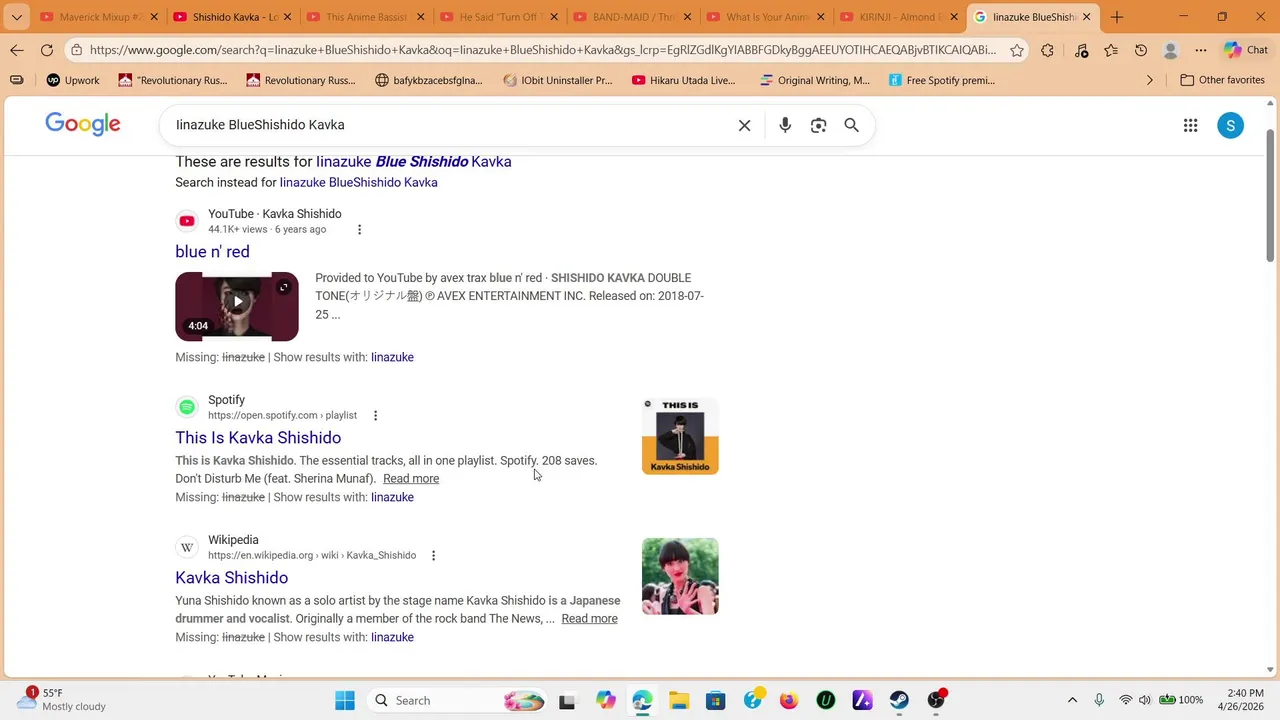Viewport: 1280px width, 720px height.
Task: Click the magnifier search button
Action: click(x=851, y=125)
